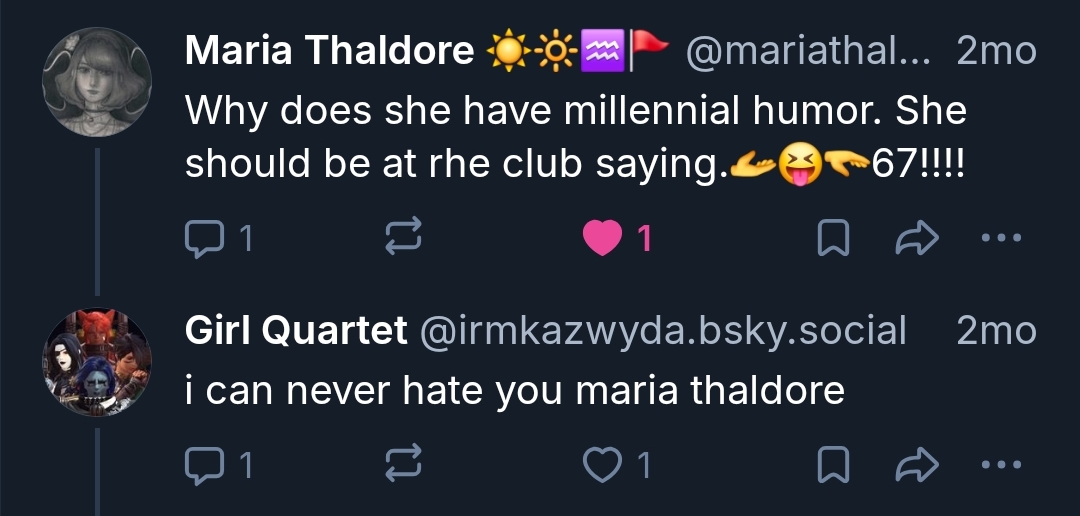Open more options for Girl Quartet's reply

click(x=1001, y=463)
